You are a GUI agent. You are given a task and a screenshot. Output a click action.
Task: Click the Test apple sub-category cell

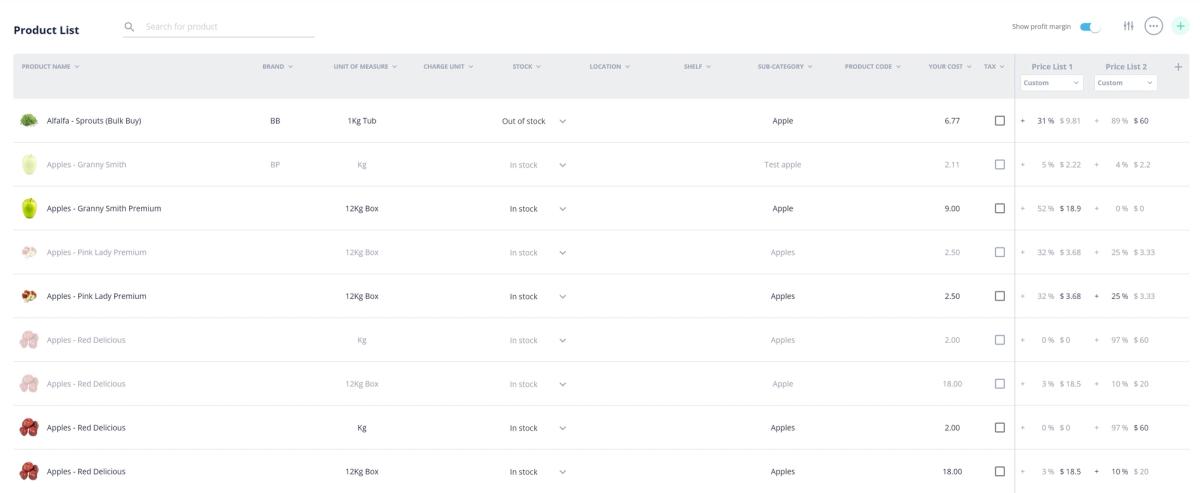coord(783,165)
